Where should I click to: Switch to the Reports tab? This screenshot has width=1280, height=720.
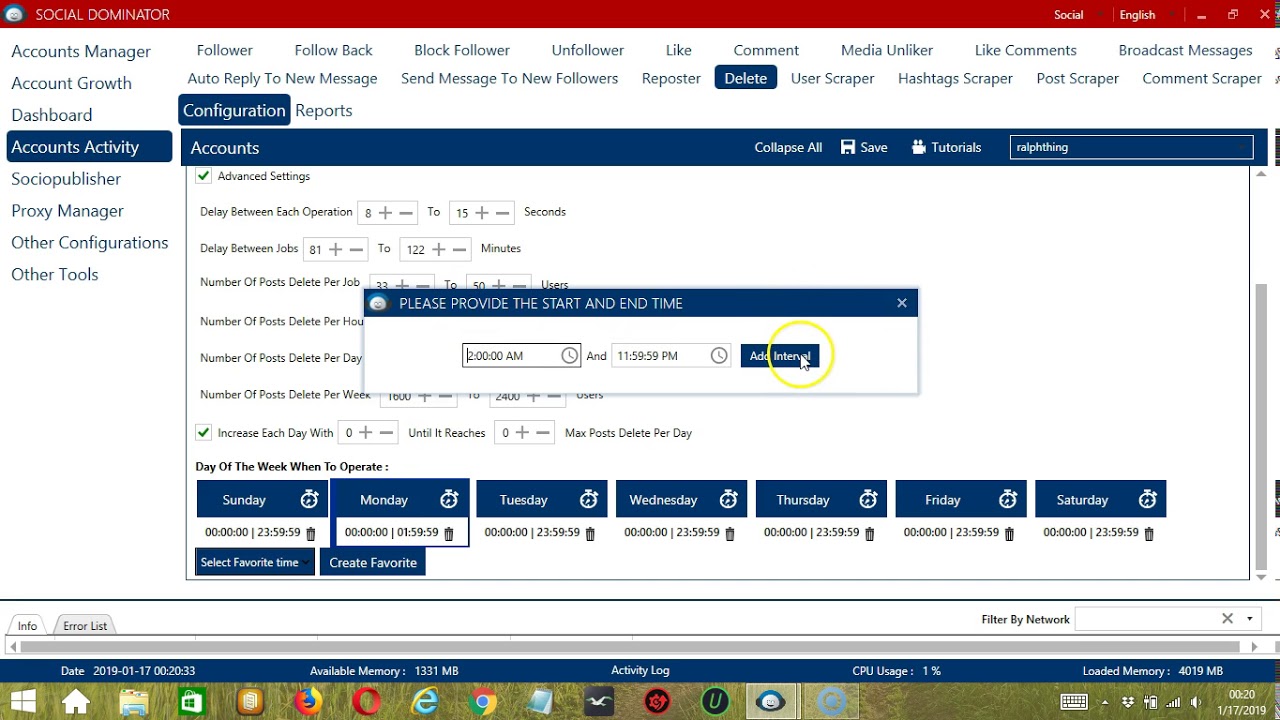[324, 110]
